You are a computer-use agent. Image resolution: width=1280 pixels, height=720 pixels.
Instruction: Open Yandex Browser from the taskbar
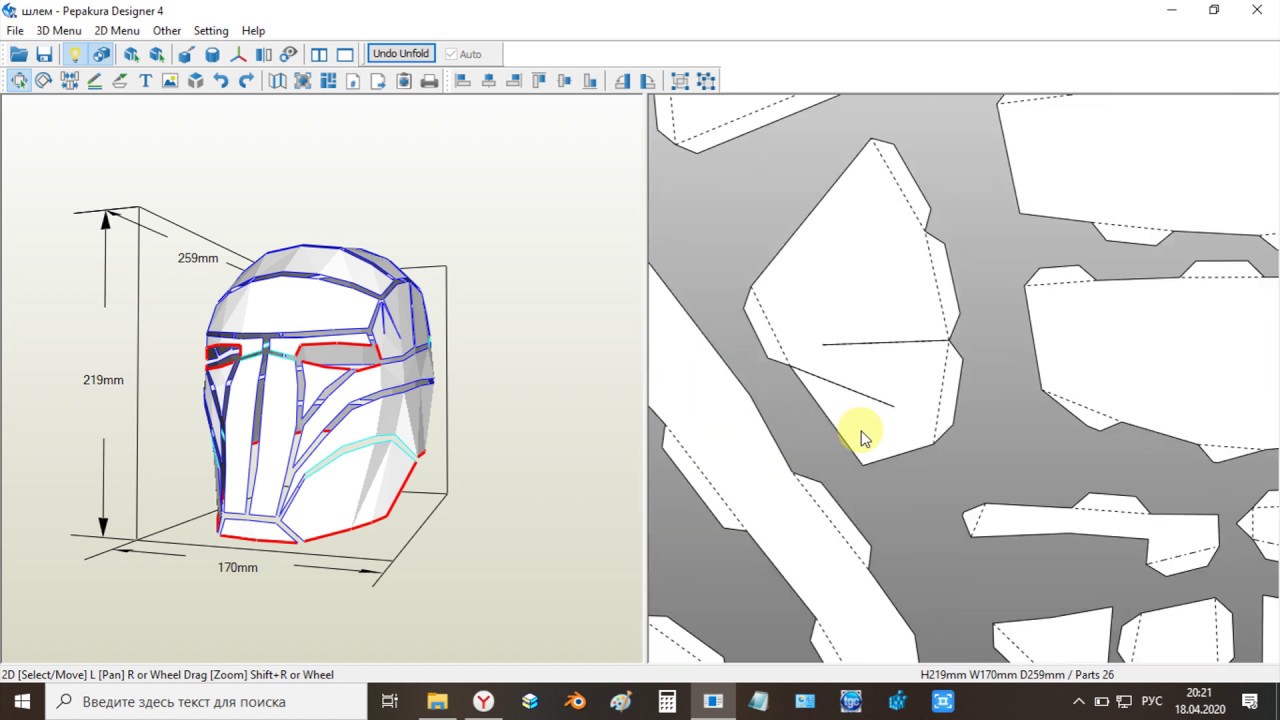483,701
